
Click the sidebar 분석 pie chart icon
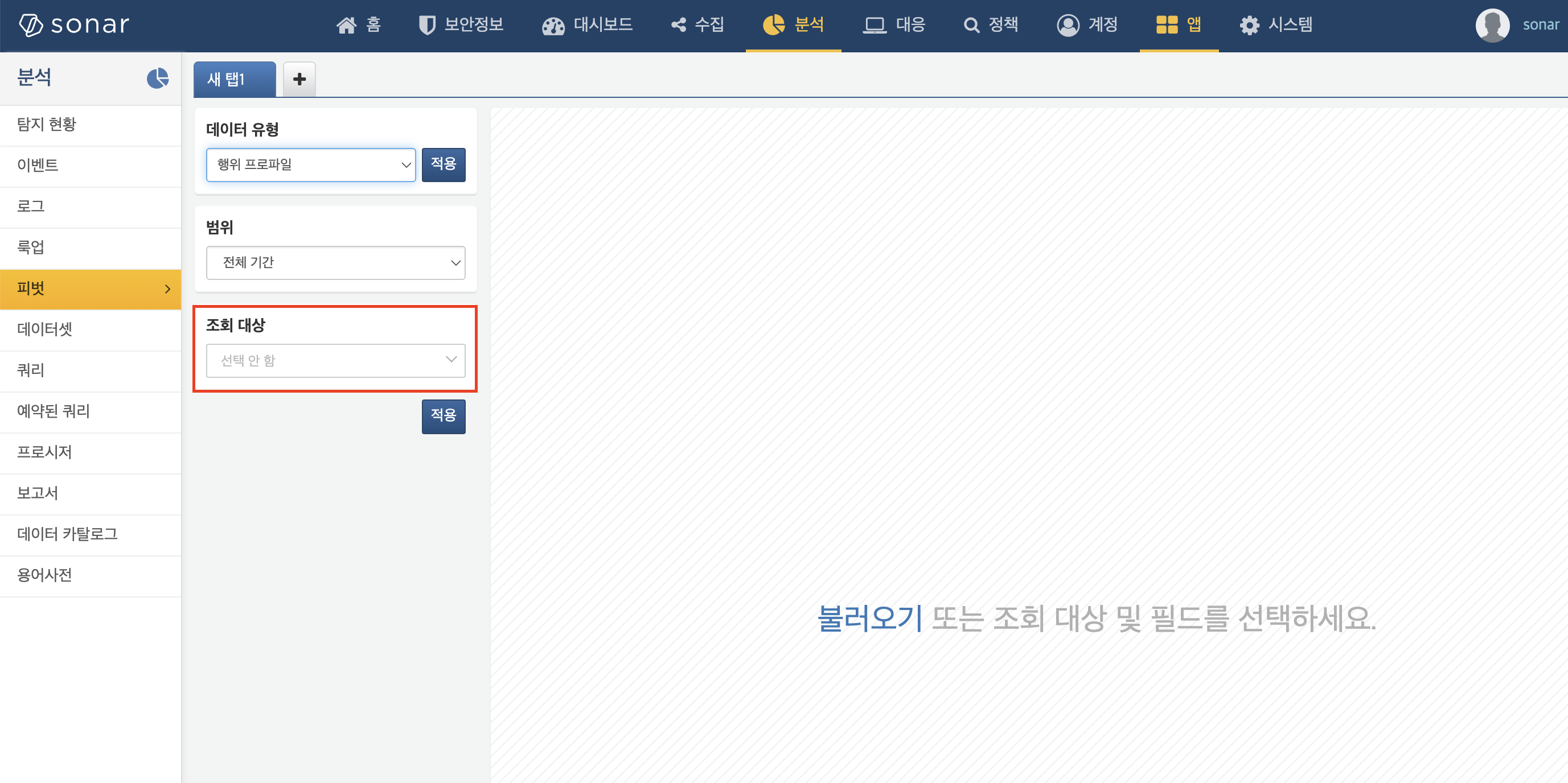point(158,78)
